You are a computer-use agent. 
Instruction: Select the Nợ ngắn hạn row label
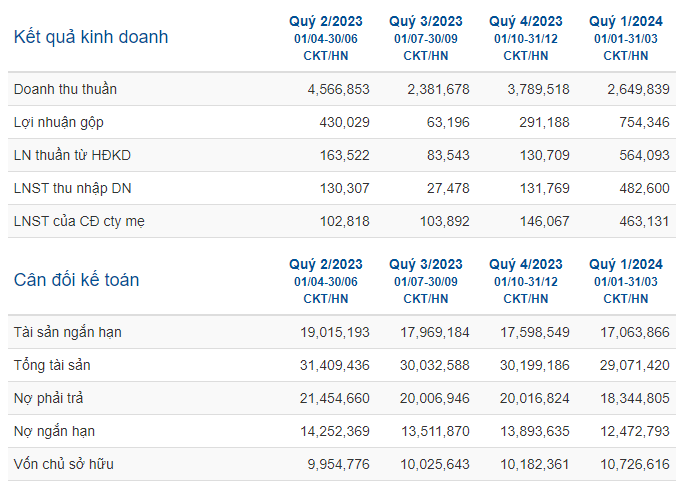point(54,431)
